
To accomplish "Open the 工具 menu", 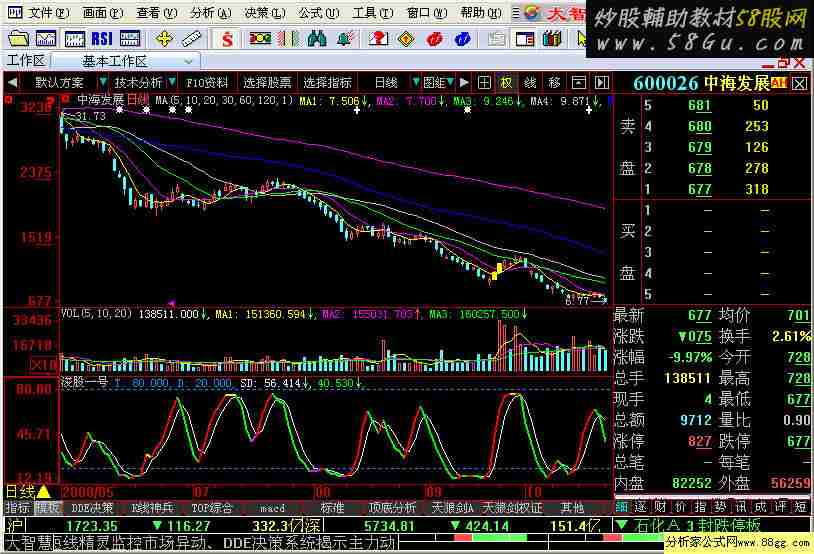I will [373, 12].
